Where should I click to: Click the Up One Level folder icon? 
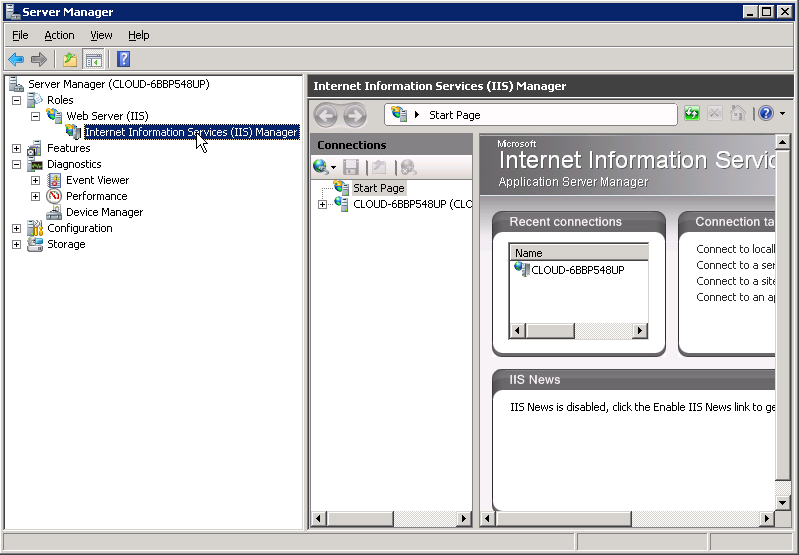tap(70, 60)
